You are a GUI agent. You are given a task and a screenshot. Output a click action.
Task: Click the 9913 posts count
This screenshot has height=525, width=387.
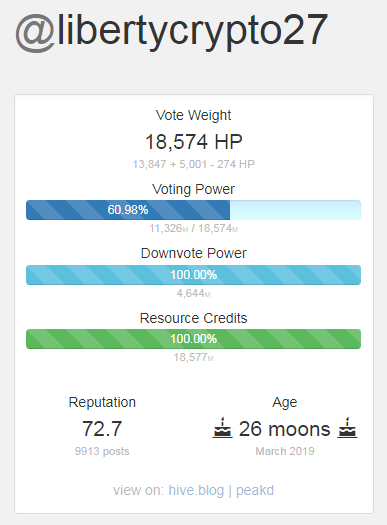point(102,451)
